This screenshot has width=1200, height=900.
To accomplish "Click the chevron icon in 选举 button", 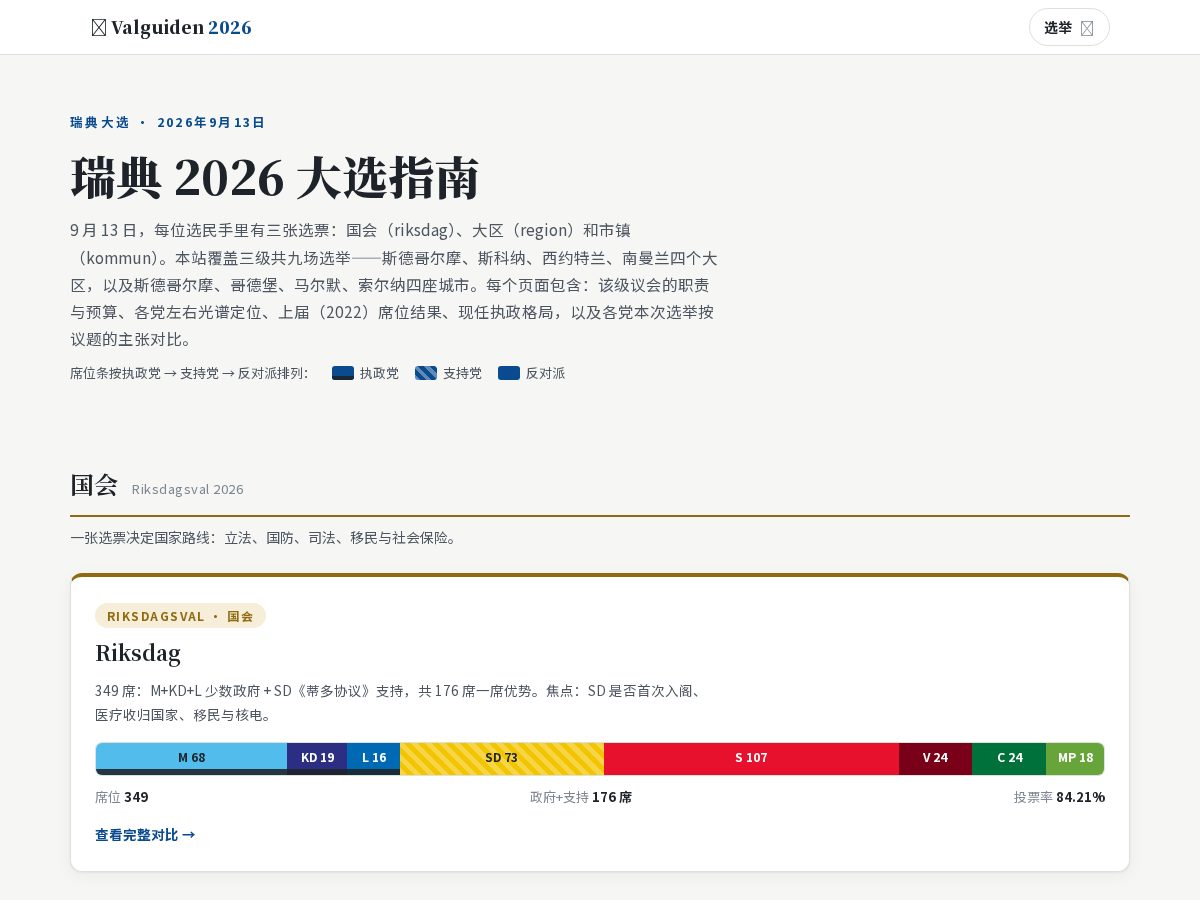I will tap(1087, 28).
